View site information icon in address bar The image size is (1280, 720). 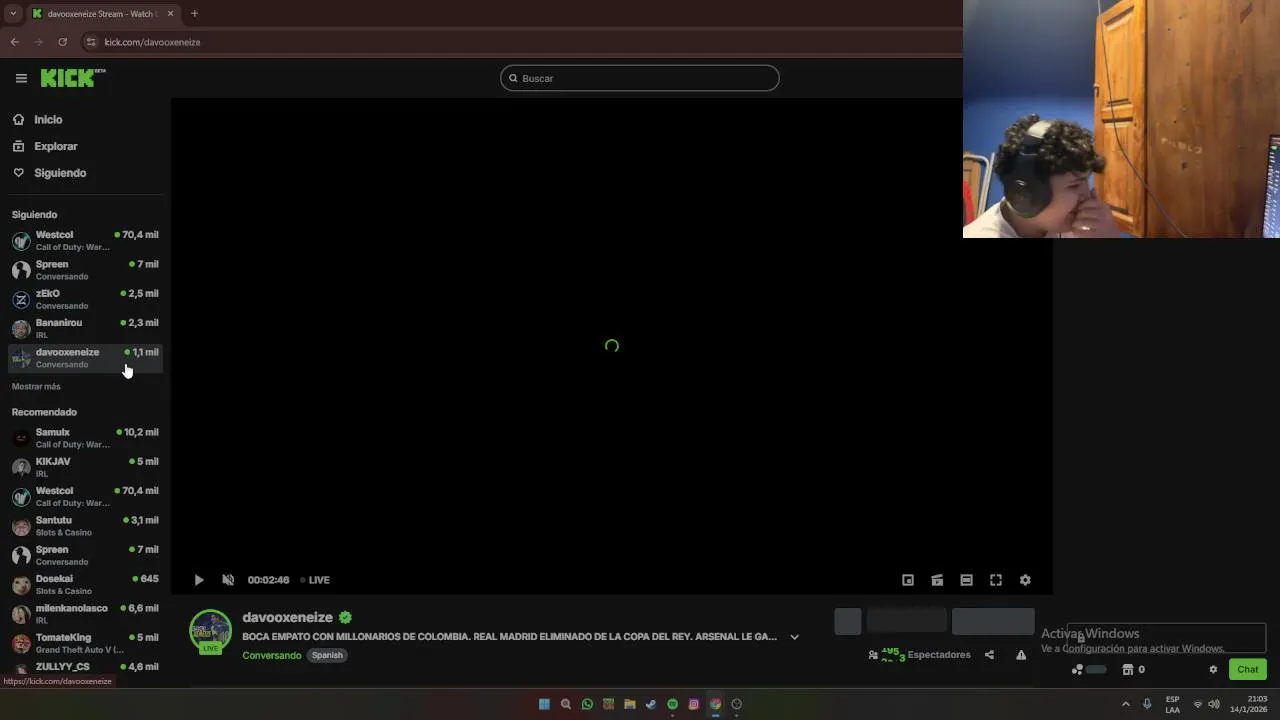pos(90,42)
